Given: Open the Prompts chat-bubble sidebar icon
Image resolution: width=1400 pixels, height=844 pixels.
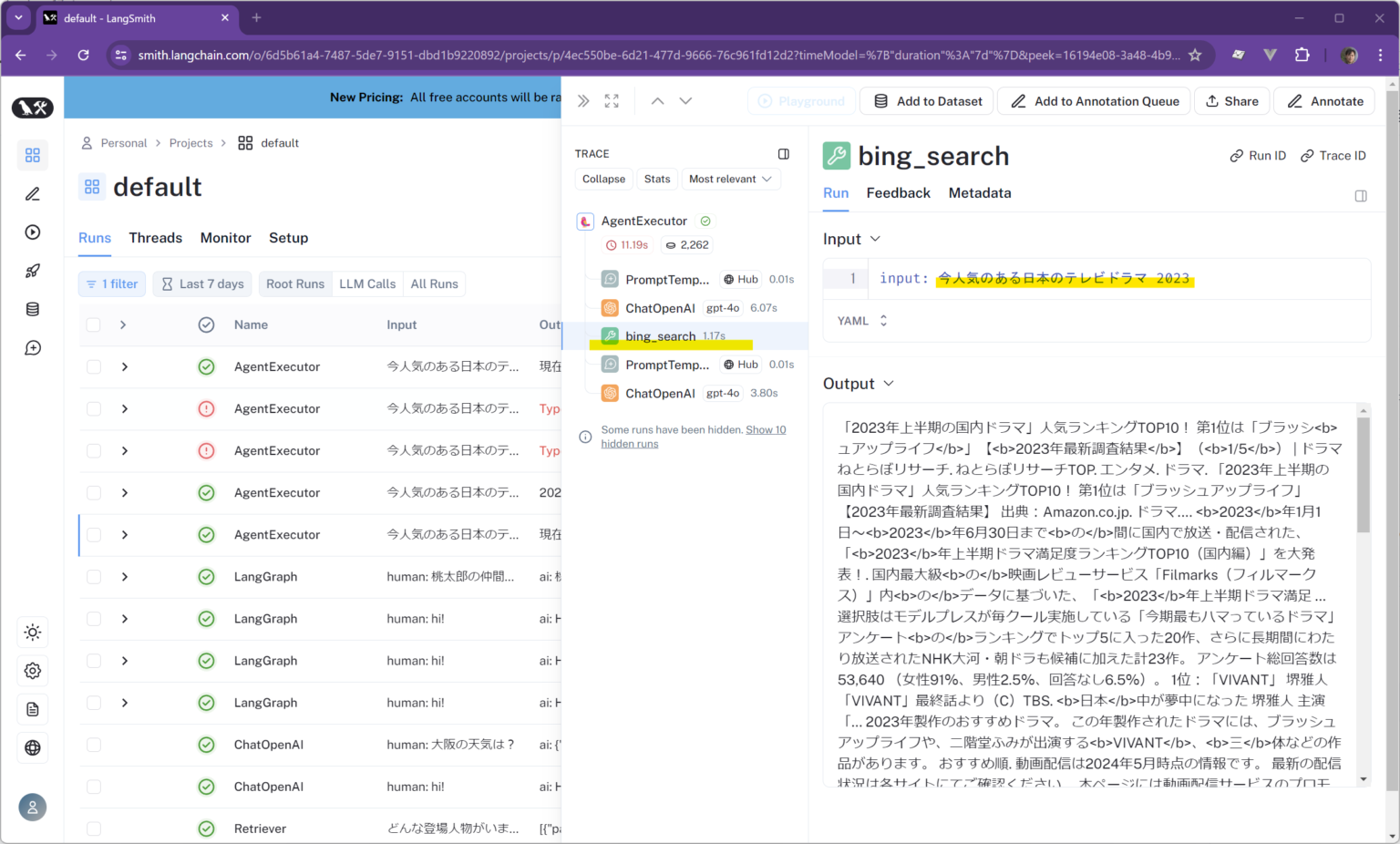Looking at the screenshot, I should click(x=33, y=347).
